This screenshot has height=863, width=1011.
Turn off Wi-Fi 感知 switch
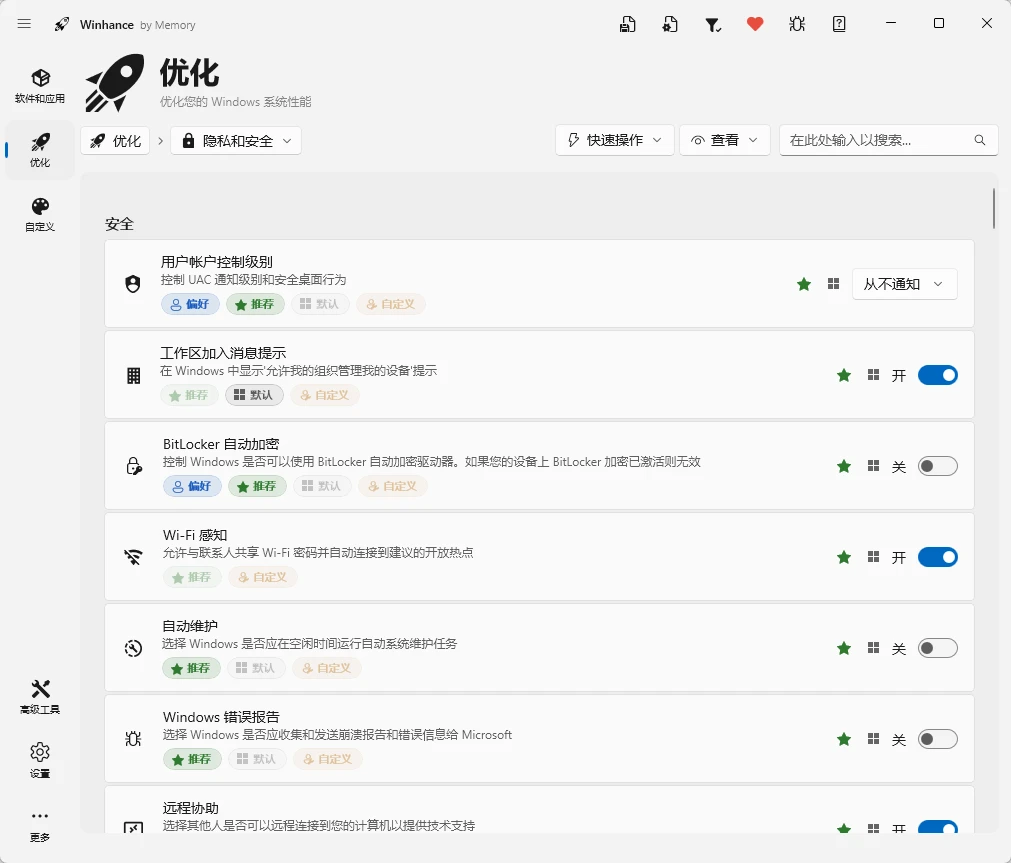click(937, 557)
